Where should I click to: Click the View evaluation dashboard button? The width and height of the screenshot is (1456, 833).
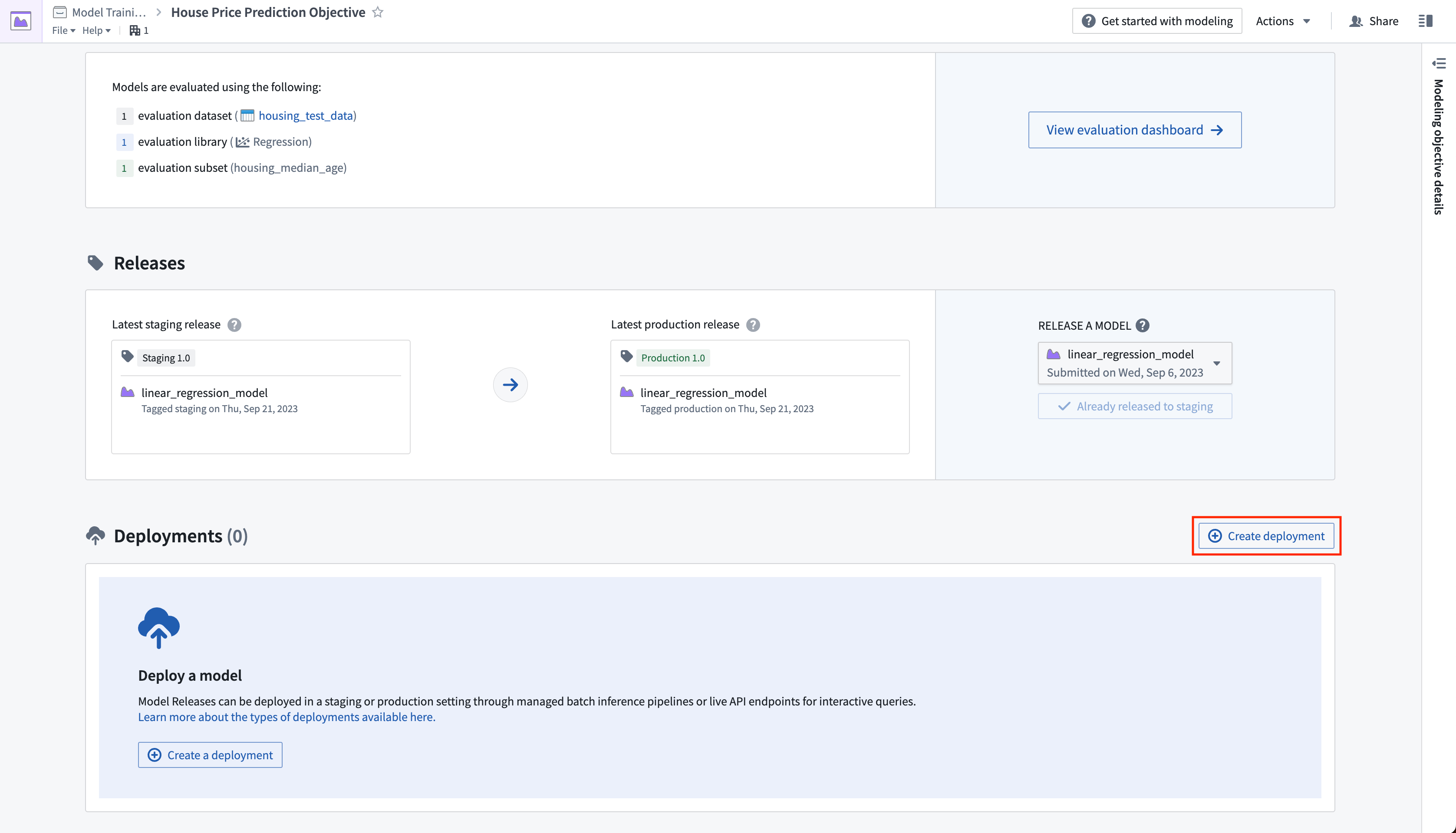(x=1135, y=130)
